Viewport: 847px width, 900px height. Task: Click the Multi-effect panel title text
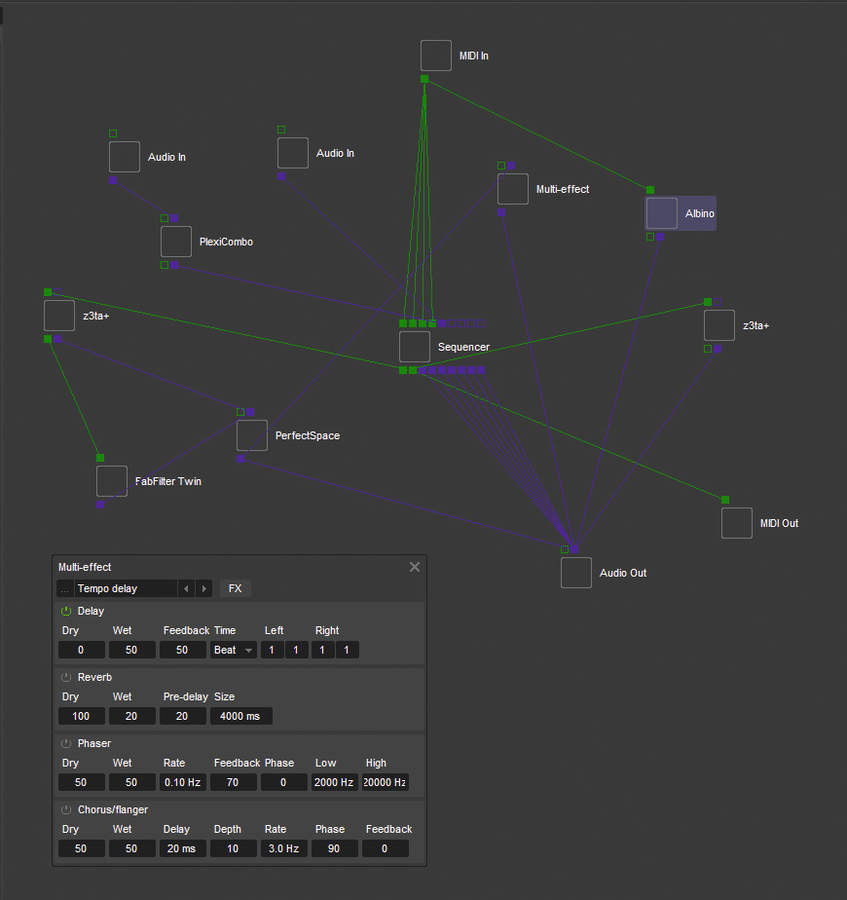[85, 567]
